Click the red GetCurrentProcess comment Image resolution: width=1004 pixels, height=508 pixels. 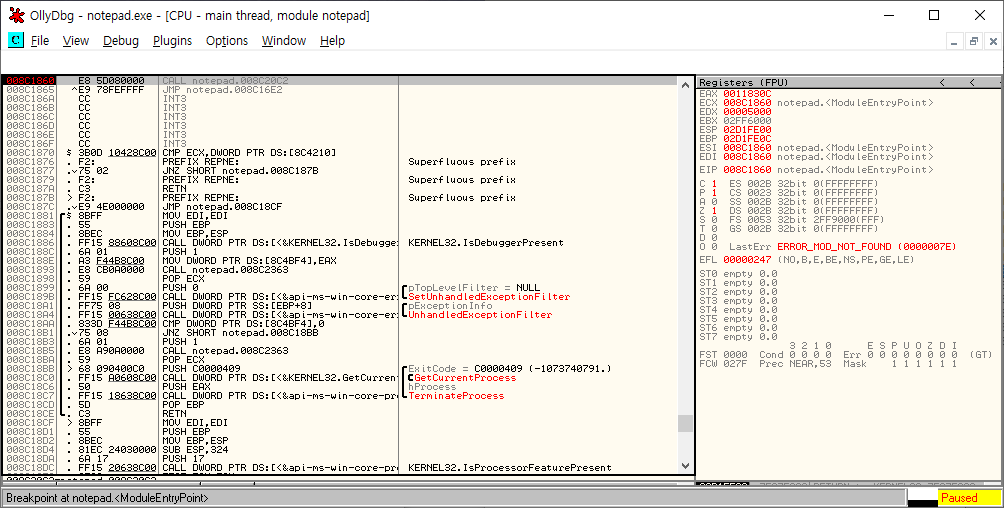tap(466, 377)
